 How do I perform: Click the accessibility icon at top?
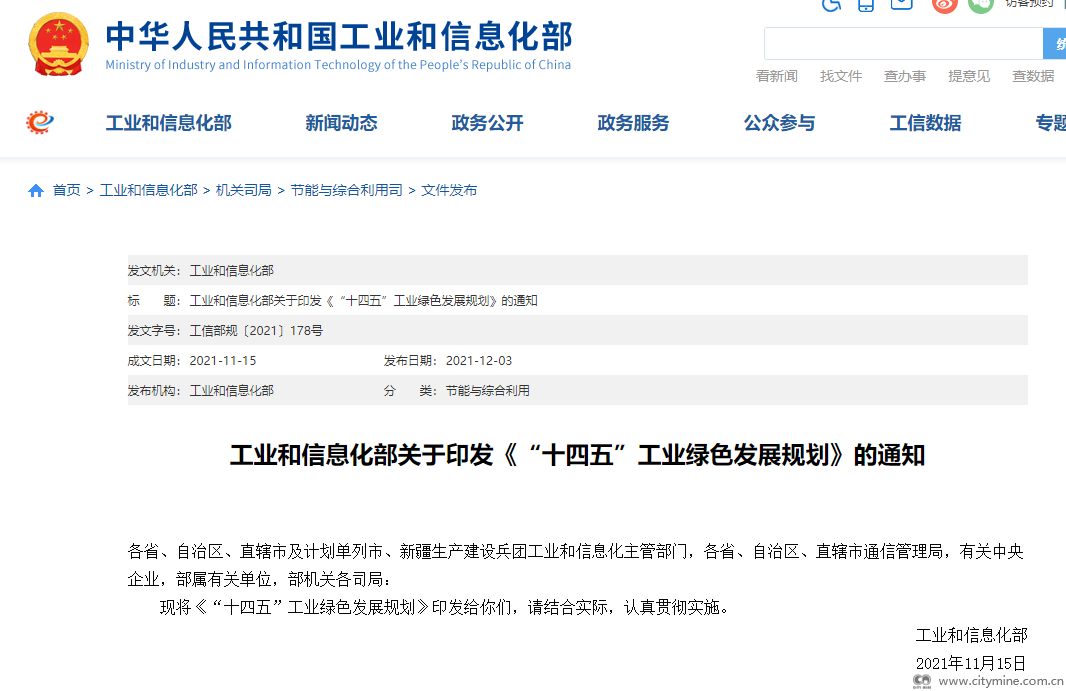click(831, 4)
